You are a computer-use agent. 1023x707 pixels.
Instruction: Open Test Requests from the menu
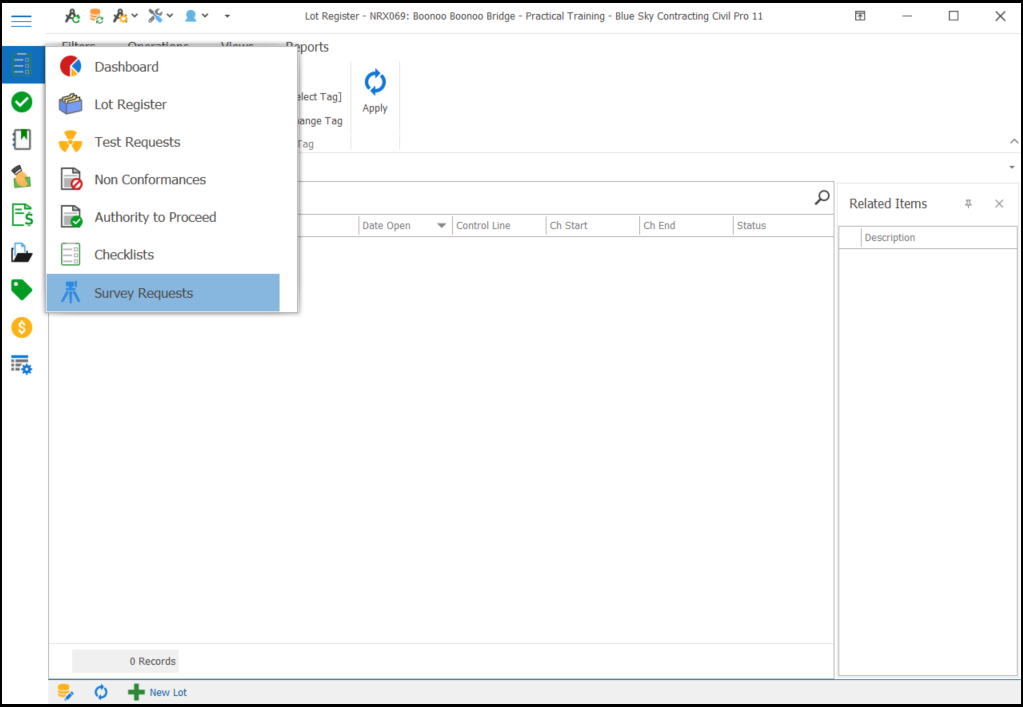coord(137,142)
